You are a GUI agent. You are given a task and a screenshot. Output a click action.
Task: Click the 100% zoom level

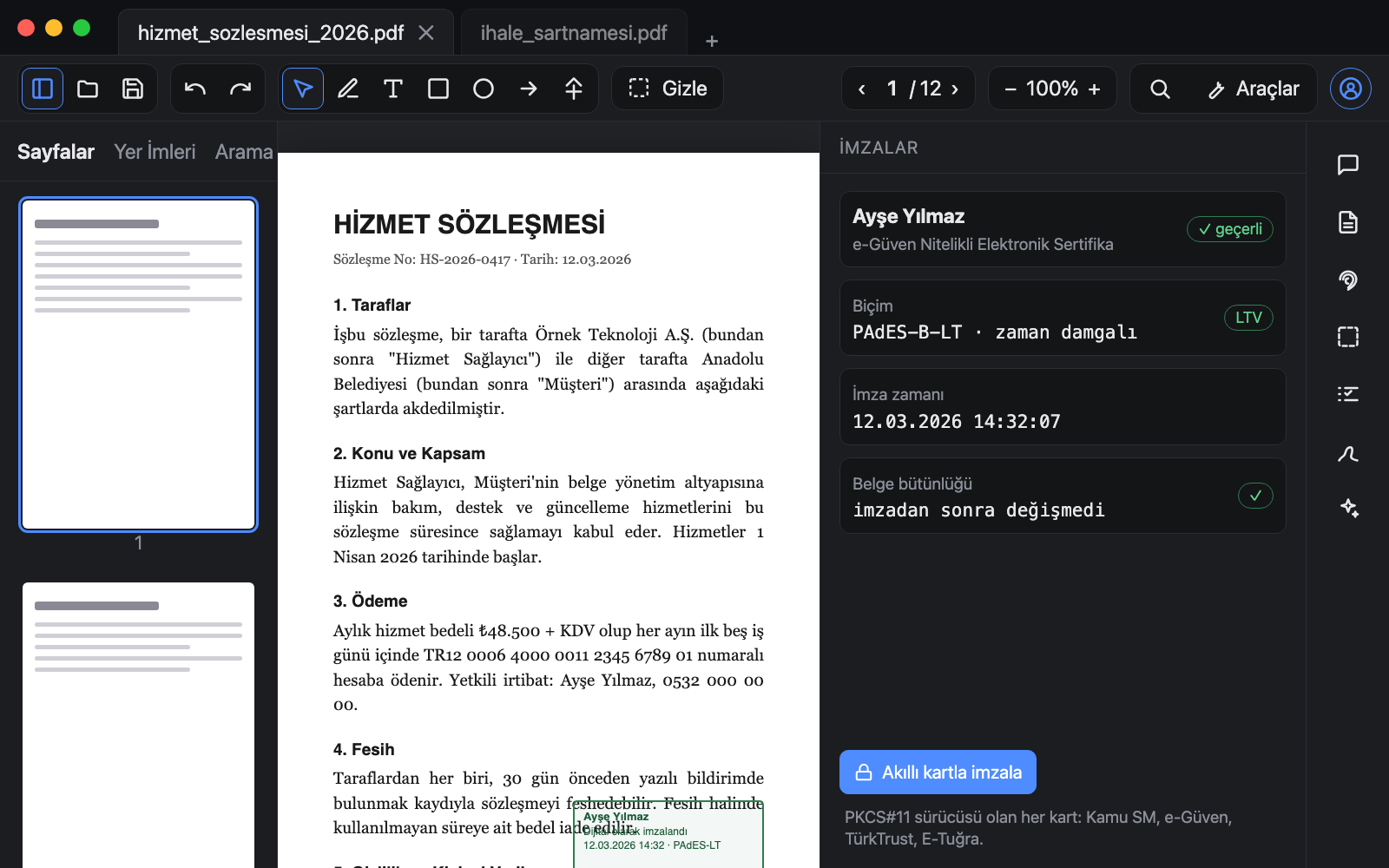pos(1052,89)
